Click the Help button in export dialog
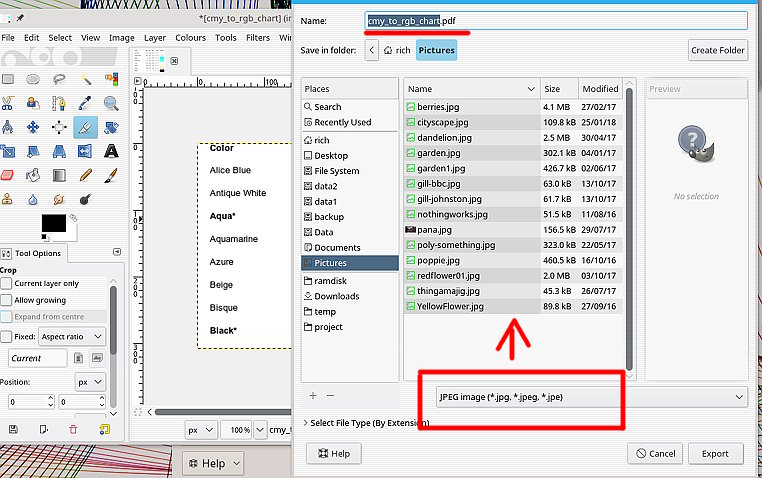The image size is (762, 478). pyautogui.click(x=334, y=454)
